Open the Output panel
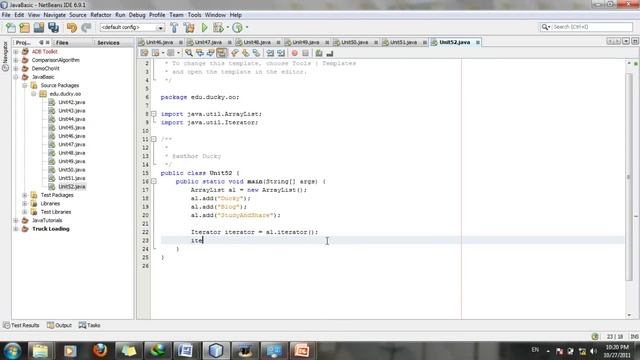Viewport: 640px width, 360px height. (59, 325)
